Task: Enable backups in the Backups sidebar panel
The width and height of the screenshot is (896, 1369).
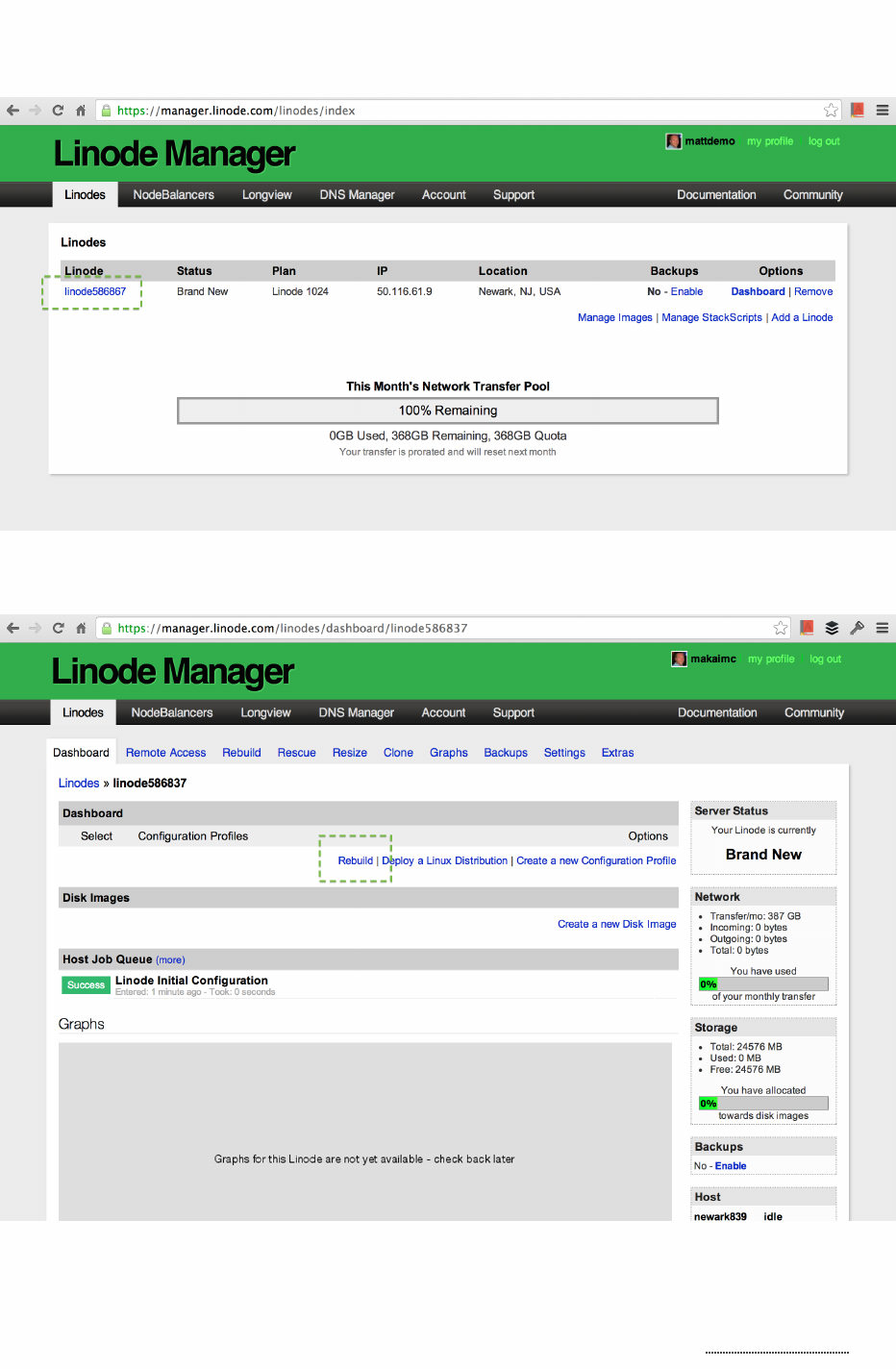Action: click(731, 1166)
